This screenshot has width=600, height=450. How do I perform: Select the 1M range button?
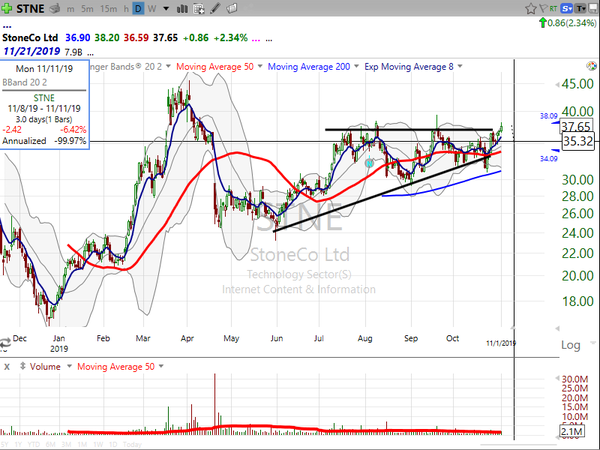(82, 445)
